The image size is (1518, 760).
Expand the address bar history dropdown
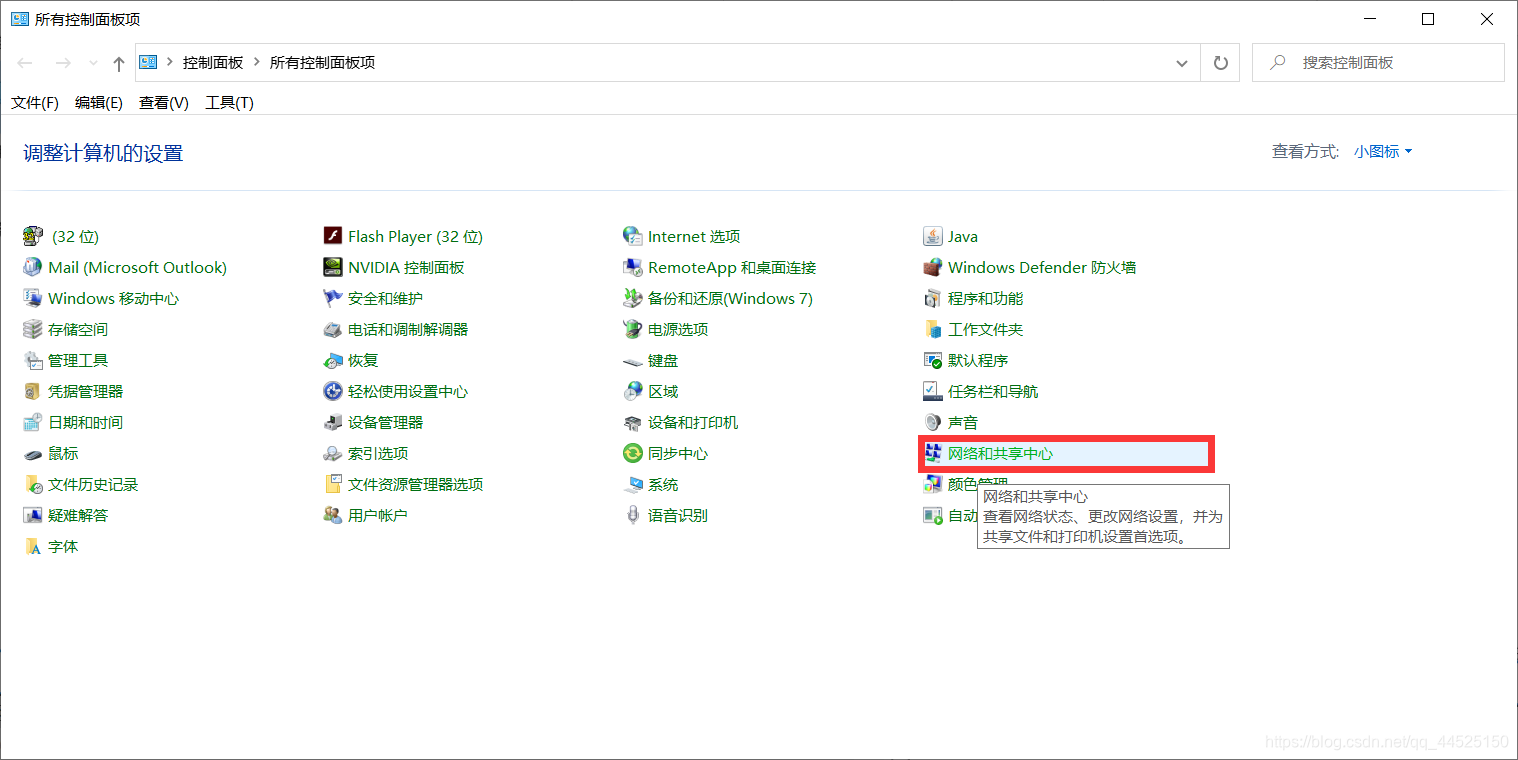click(x=1182, y=62)
